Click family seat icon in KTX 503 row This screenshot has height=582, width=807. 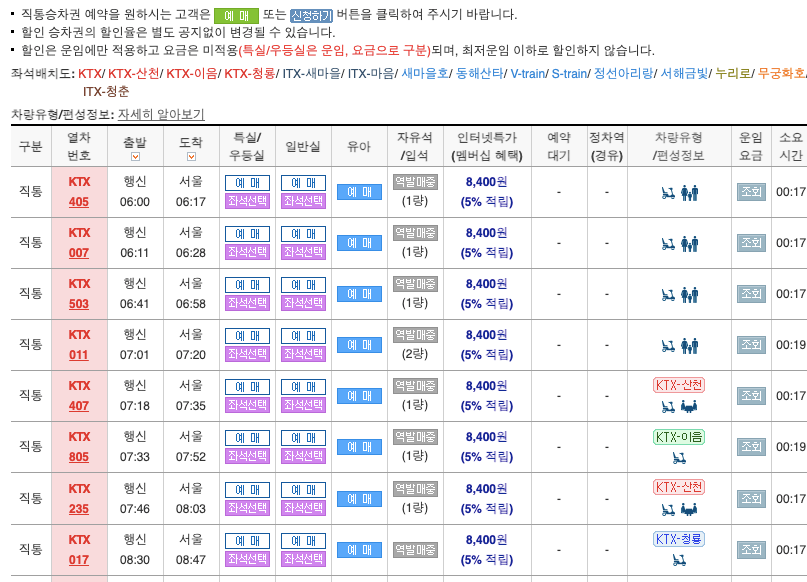click(x=689, y=295)
